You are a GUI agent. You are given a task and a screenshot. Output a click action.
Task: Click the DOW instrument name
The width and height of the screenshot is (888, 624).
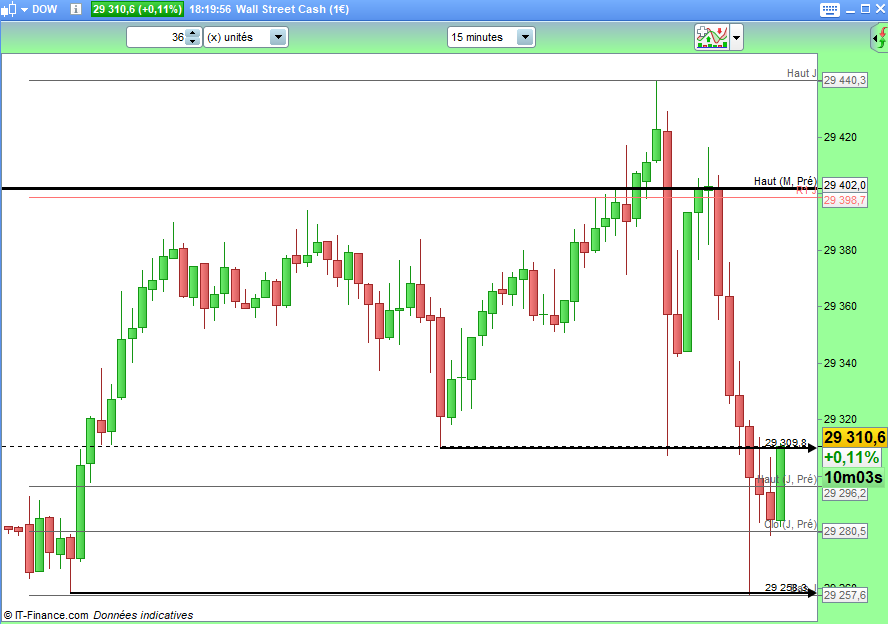point(45,10)
